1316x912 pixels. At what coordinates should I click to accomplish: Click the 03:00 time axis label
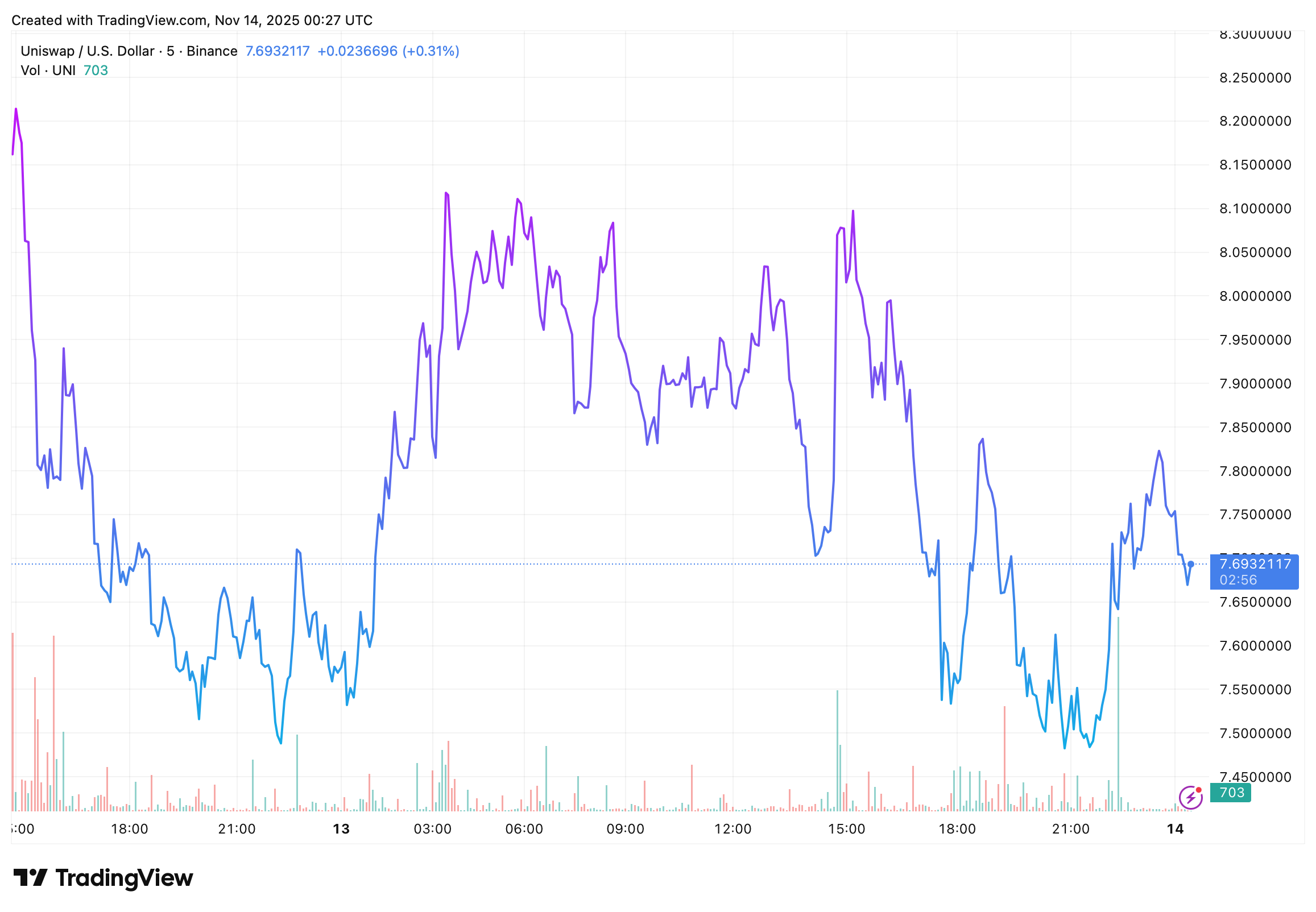click(x=433, y=828)
